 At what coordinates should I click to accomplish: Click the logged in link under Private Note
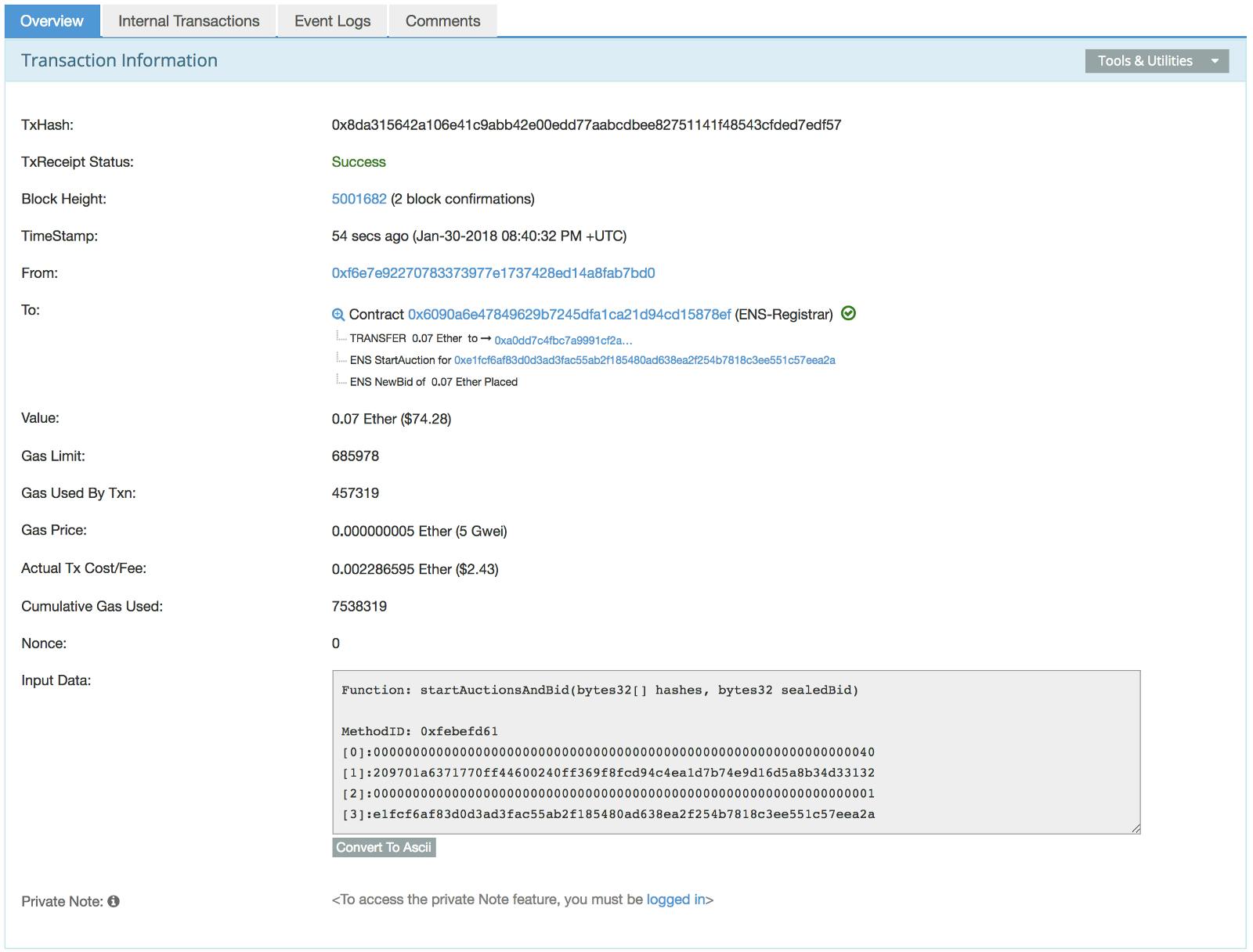[675, 900]
